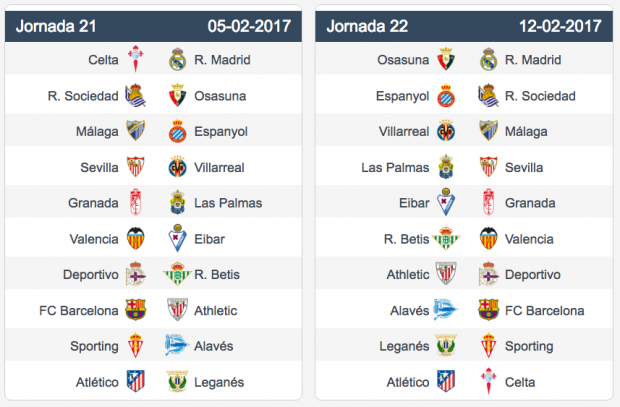Click the Real Madrid crest in Jornada 21
This screenshot has height=407, width=620.
[x=178, y=59]
